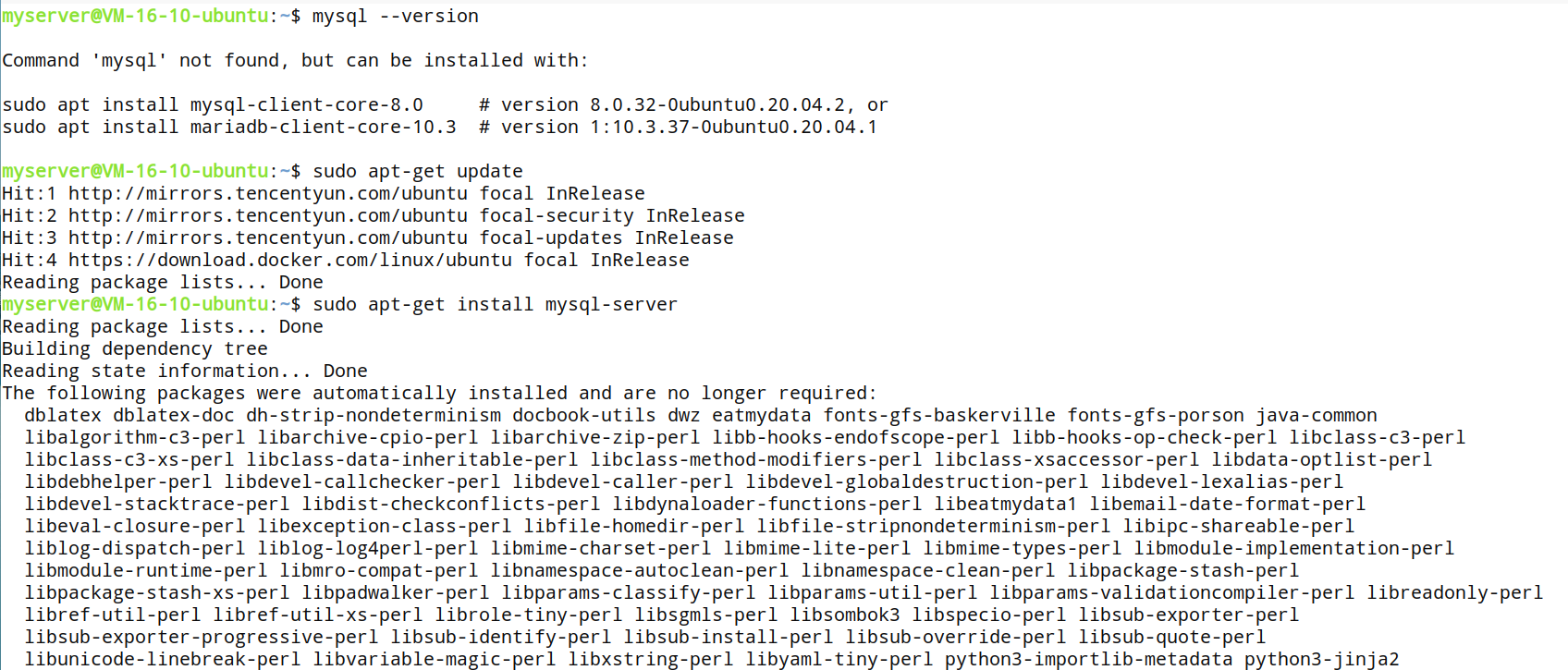1568x670 pixels.
Task: Click the package name 'libalgorithm-c3-perl'
Action: pyautogui.click(x=135, y=437)
